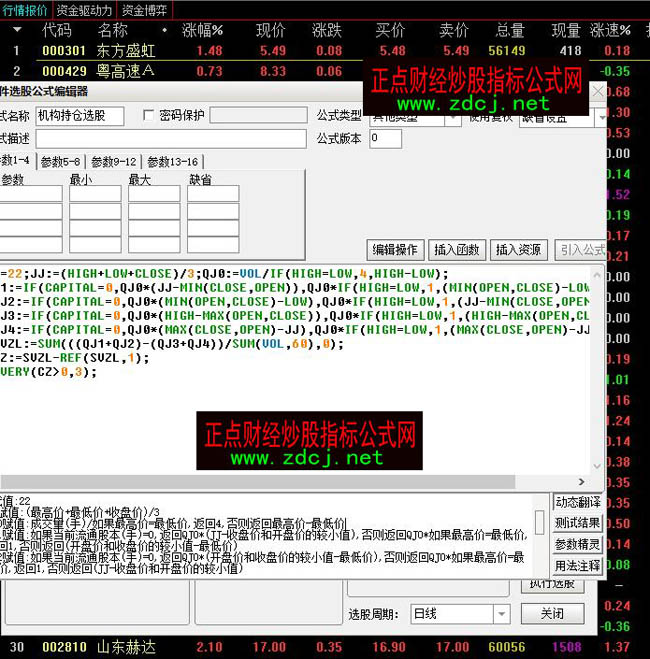Open the dropdown at the editor's top-right

(x=602, y=118)
